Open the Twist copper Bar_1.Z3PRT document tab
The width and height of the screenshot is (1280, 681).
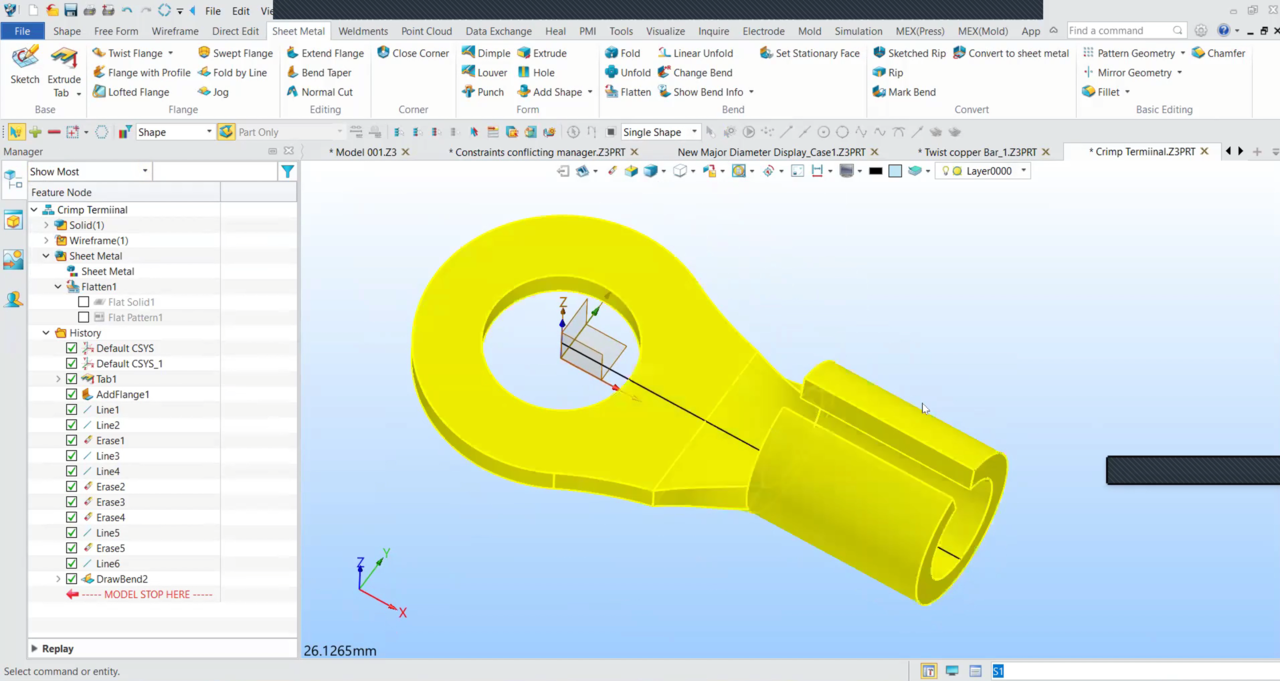[980, 152]
